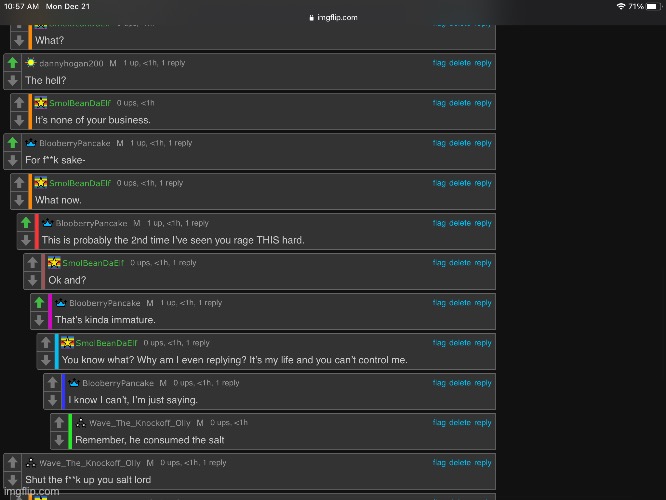
Task: Upvote "Remember, he consumed the salt" comment
Action: pyautogui.click(x=58, y=423)
